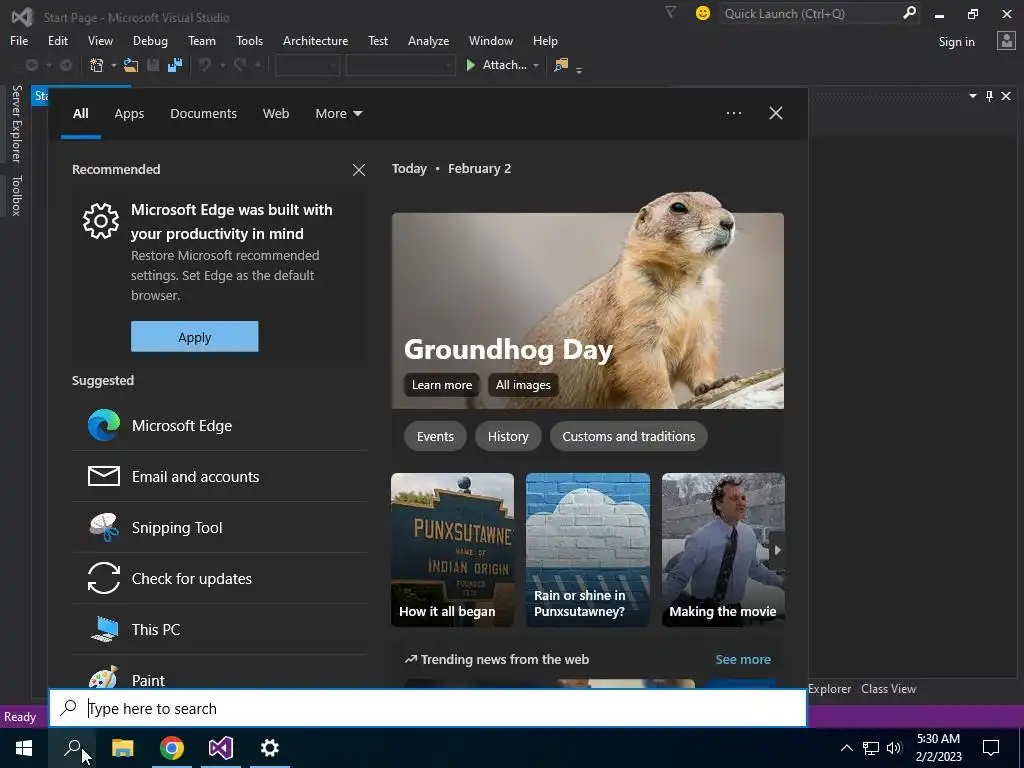1024x768 pixels.
Task: Open the Test menu
Action: pyautogui.click(x=377, y=40)
